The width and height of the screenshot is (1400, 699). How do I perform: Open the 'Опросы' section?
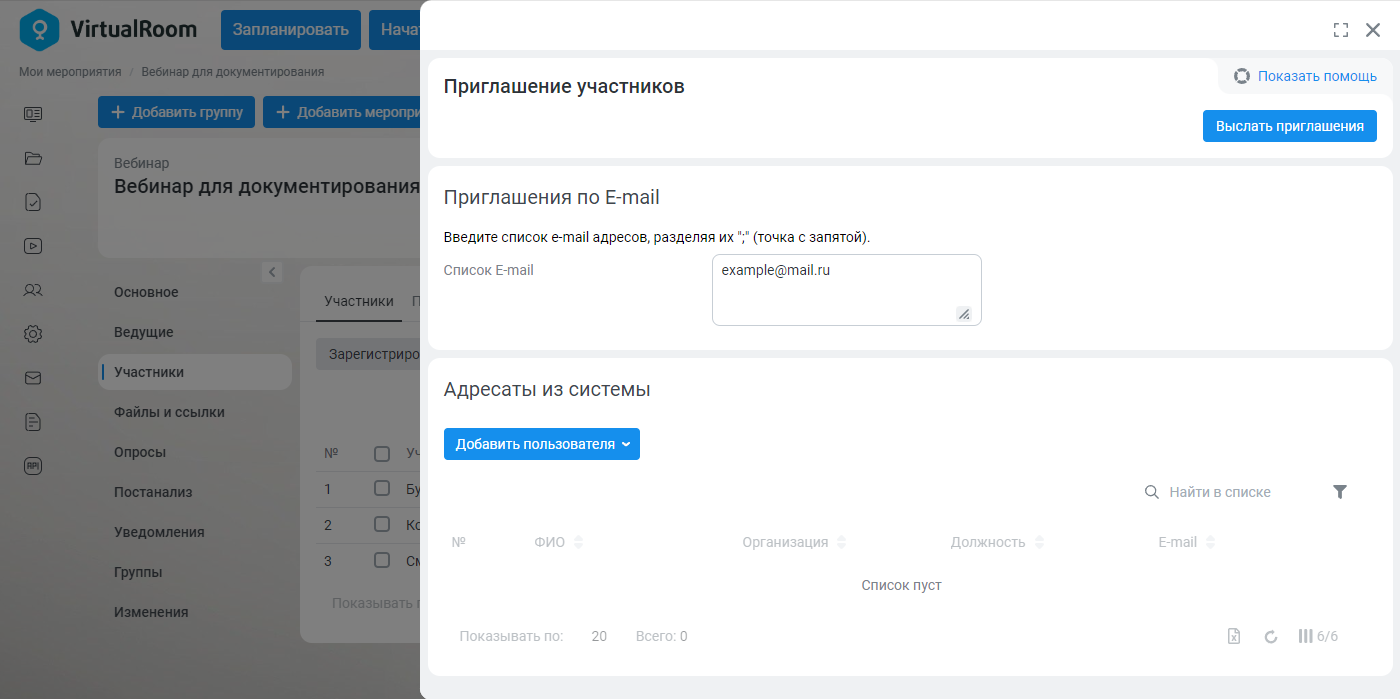(x=140, y=452)
